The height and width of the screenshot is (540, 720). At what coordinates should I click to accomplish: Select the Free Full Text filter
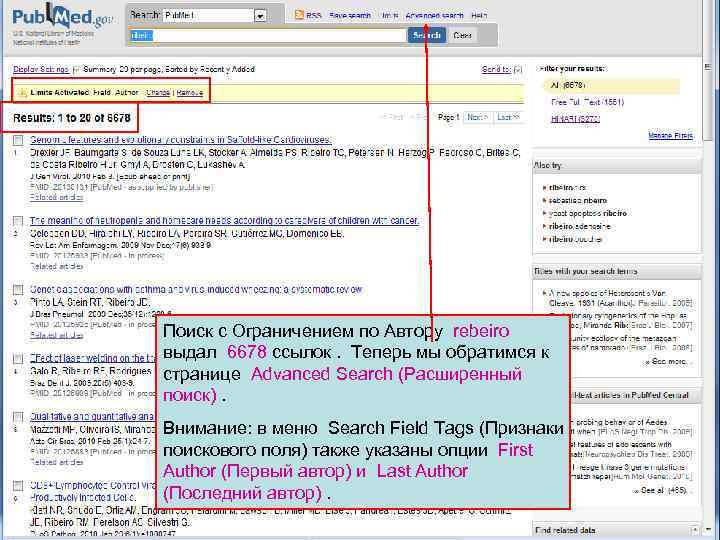click(x=587, y=102)
